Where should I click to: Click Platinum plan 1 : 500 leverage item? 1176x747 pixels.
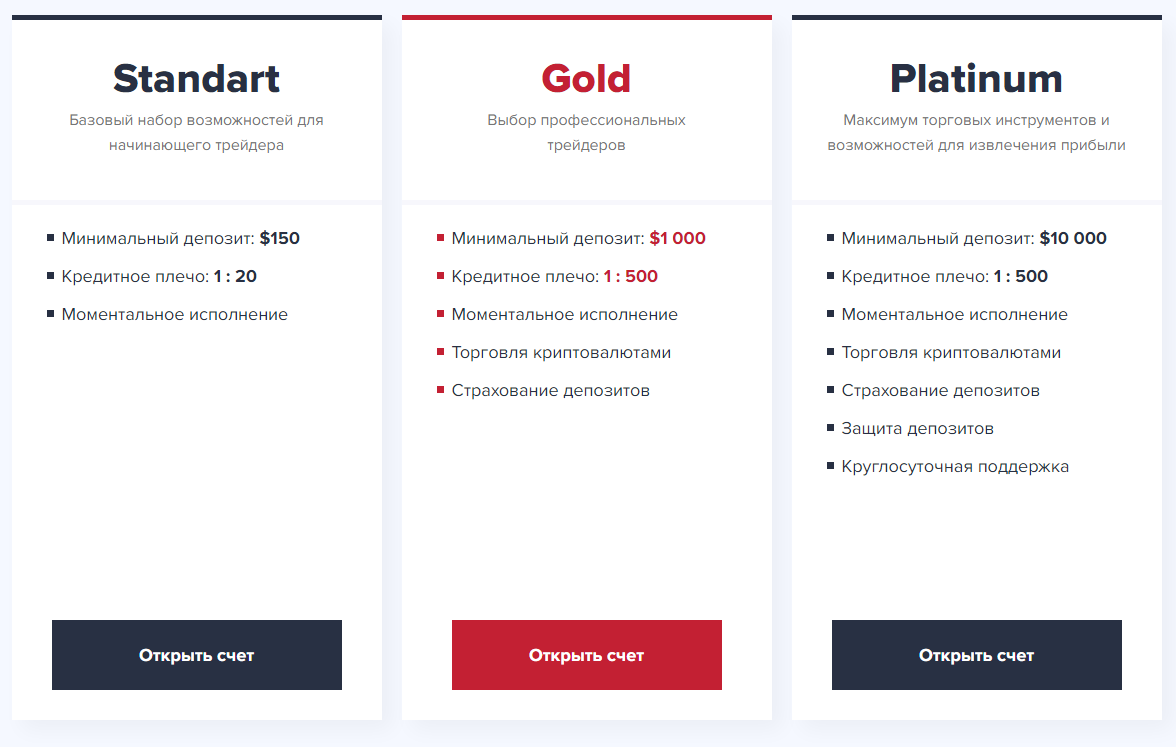pyautogui.click(x=944, y=277)
